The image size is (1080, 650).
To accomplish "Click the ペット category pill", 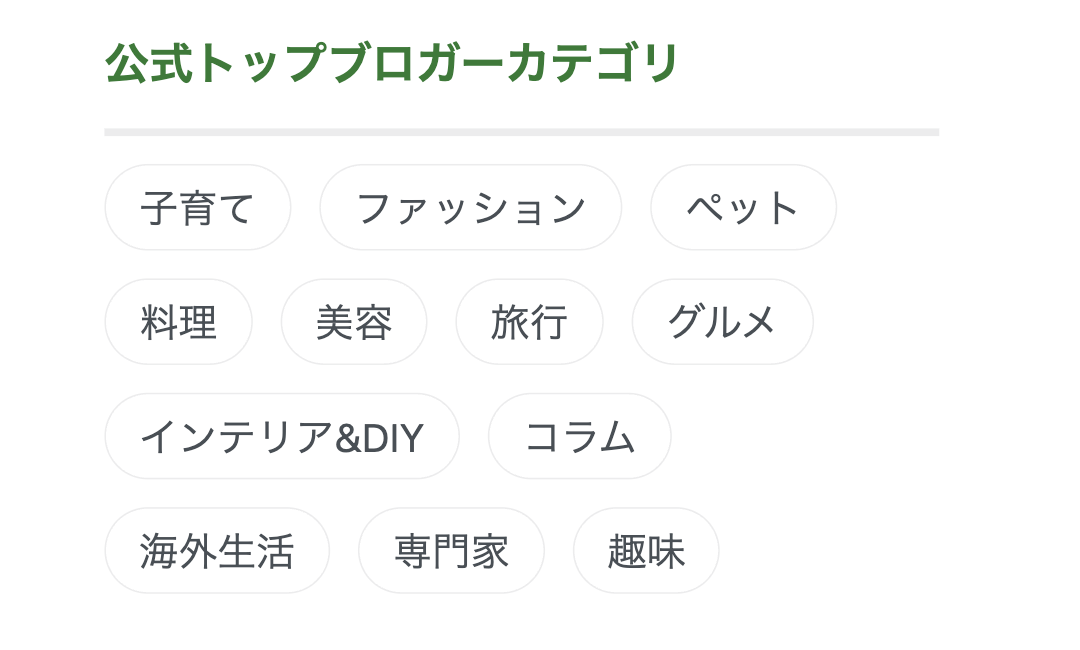I will coord(743,208).
